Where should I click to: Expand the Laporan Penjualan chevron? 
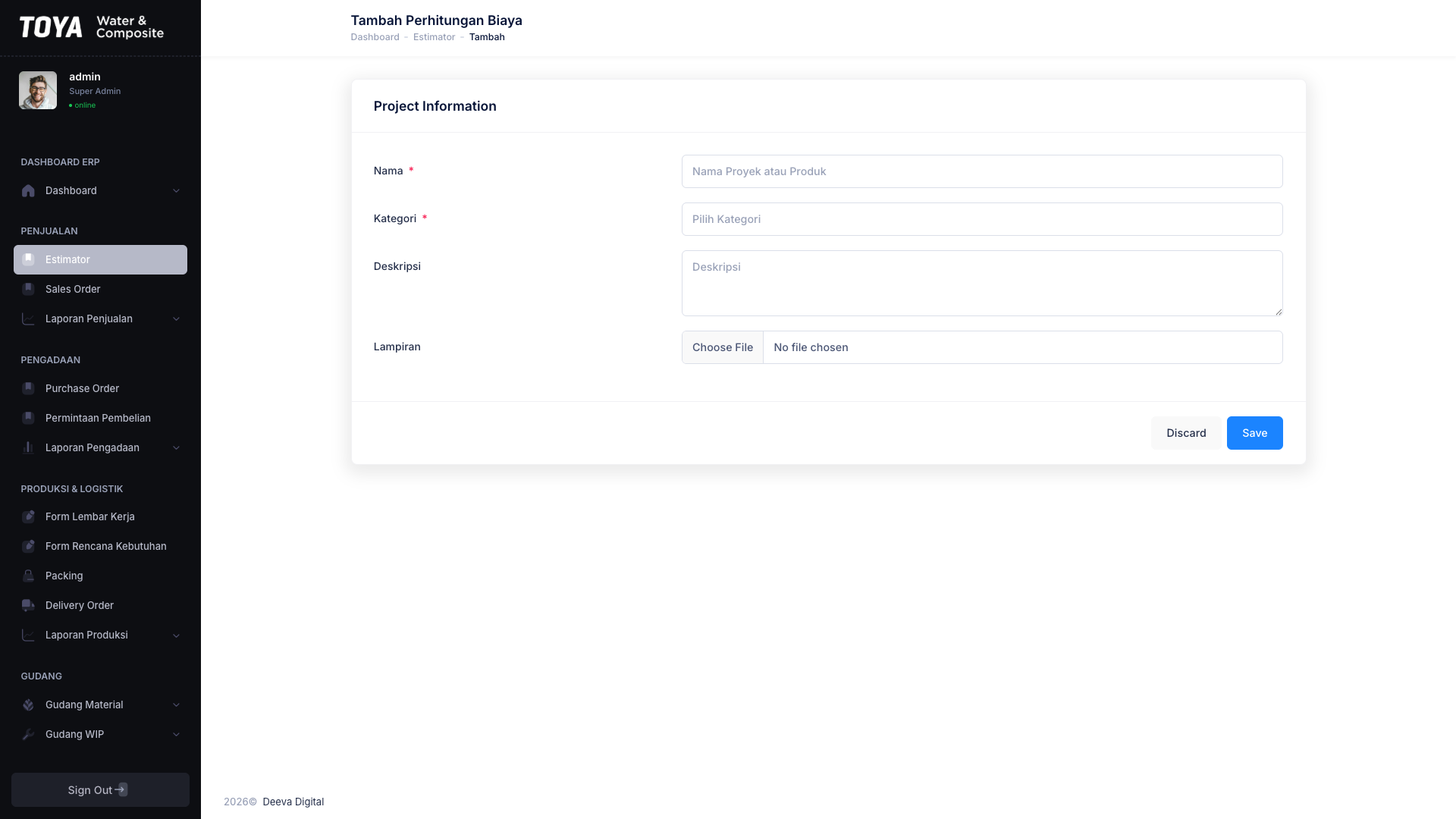[176, 318]
